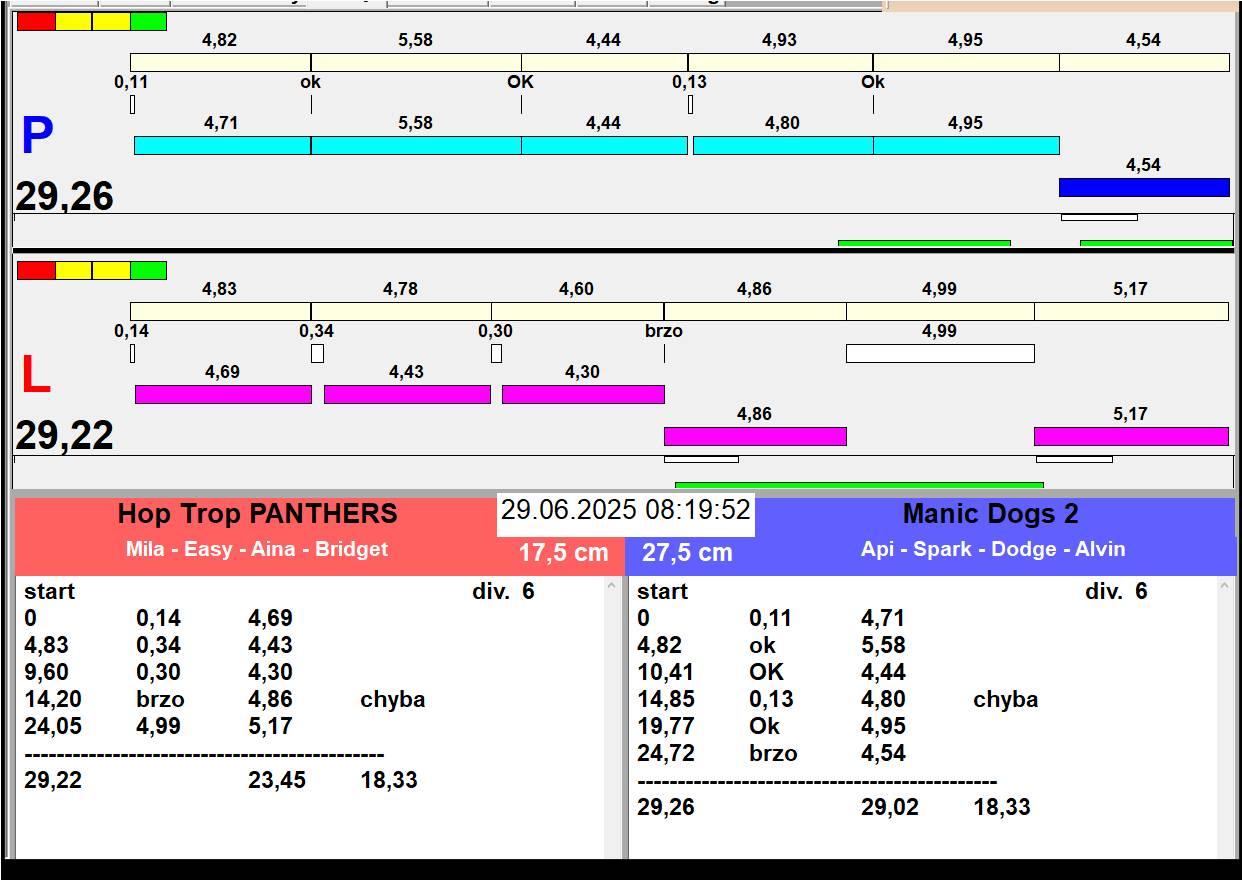Select the magenta bar labeled 4,43
This screenshot has height=880, width=1242.
click(407, 394)
